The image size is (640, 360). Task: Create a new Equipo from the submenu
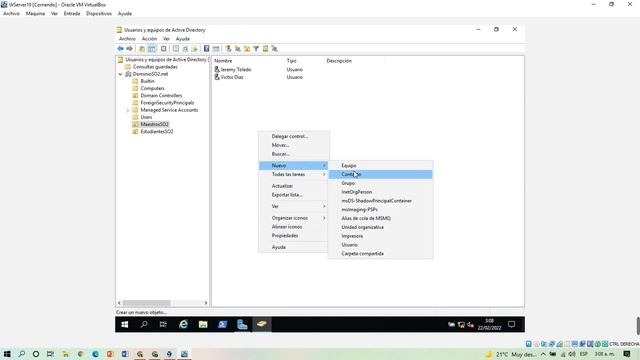coord(380,166)
